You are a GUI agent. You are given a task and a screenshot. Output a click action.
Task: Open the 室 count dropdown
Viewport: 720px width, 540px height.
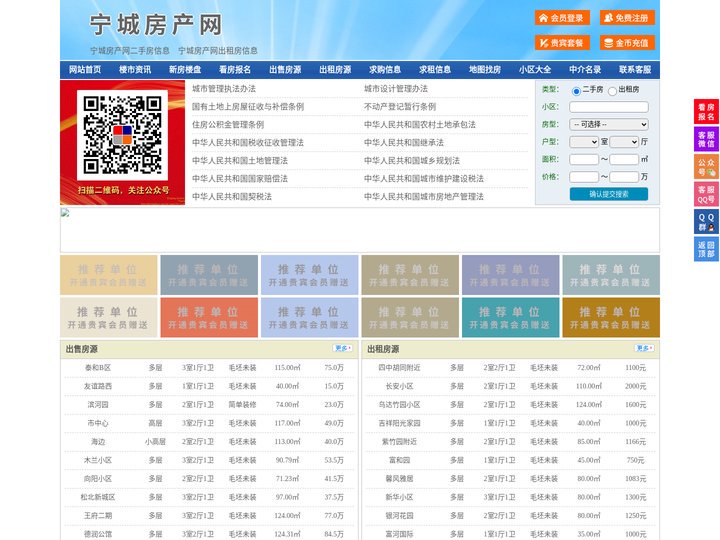click(584, 142)
